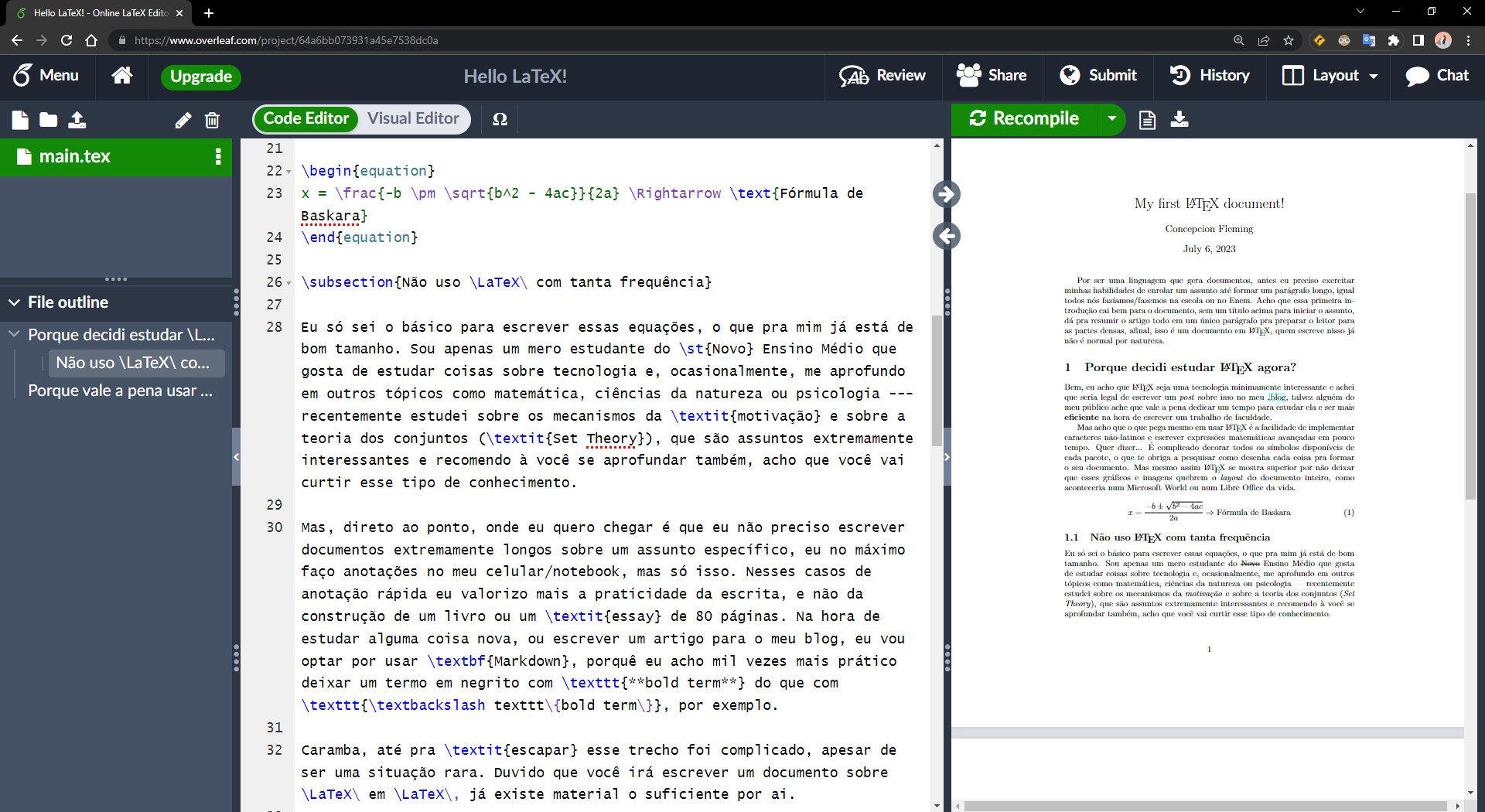Close the Hello LaTeX! browser tab
The height and width of the screenshot is (812, 1485).
(179, 13)
